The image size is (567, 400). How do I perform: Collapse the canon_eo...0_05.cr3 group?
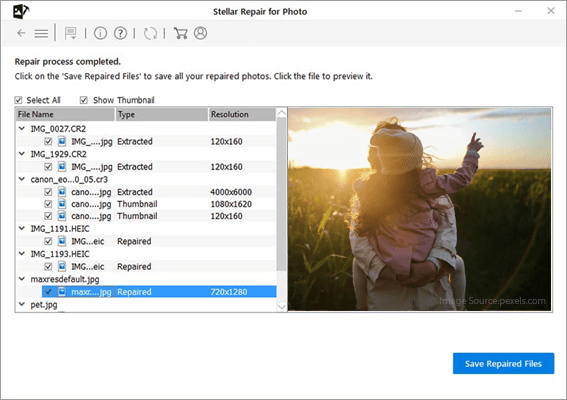pos(22,179)
